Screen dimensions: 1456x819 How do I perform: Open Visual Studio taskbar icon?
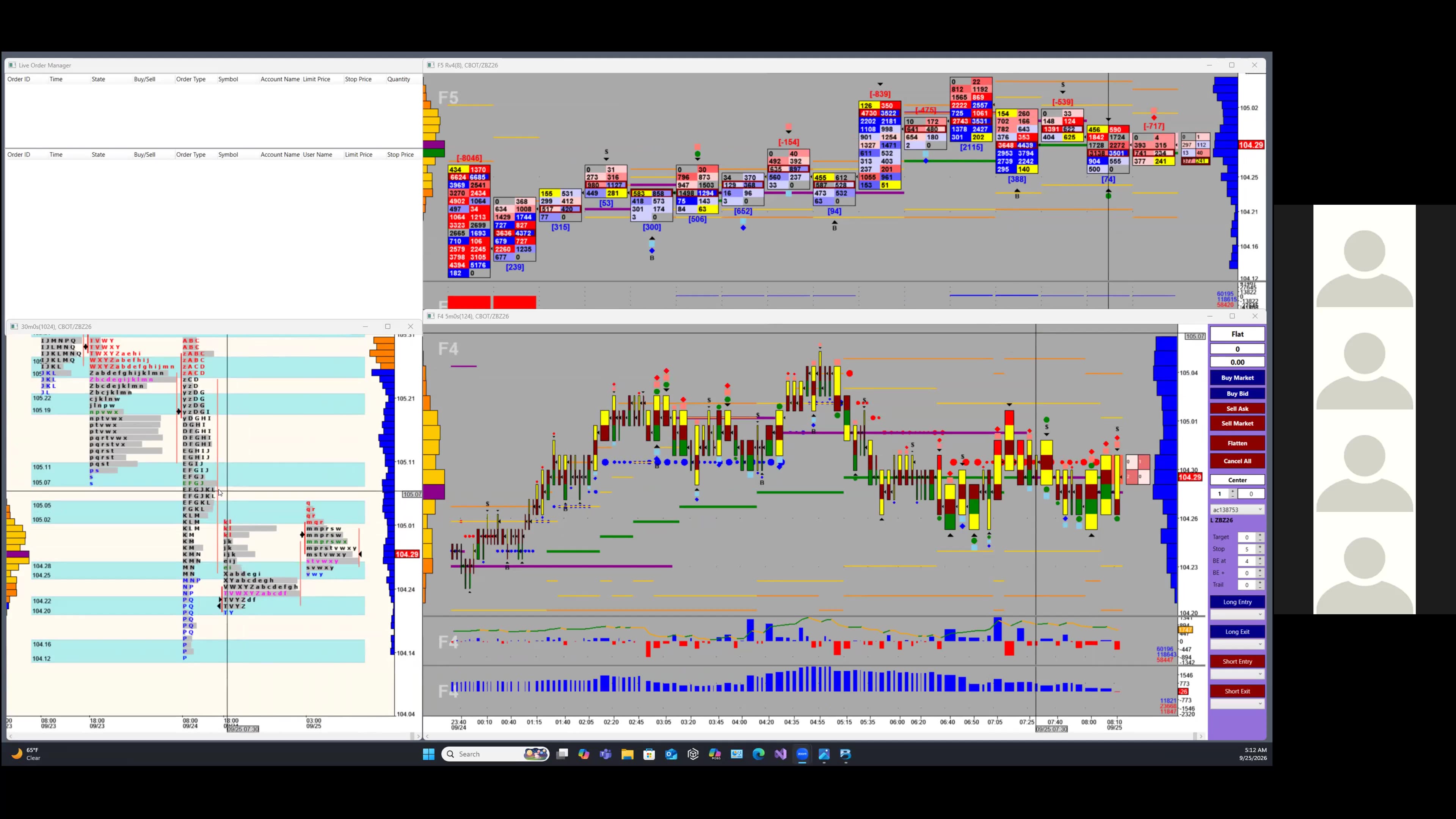click(781, 754)
